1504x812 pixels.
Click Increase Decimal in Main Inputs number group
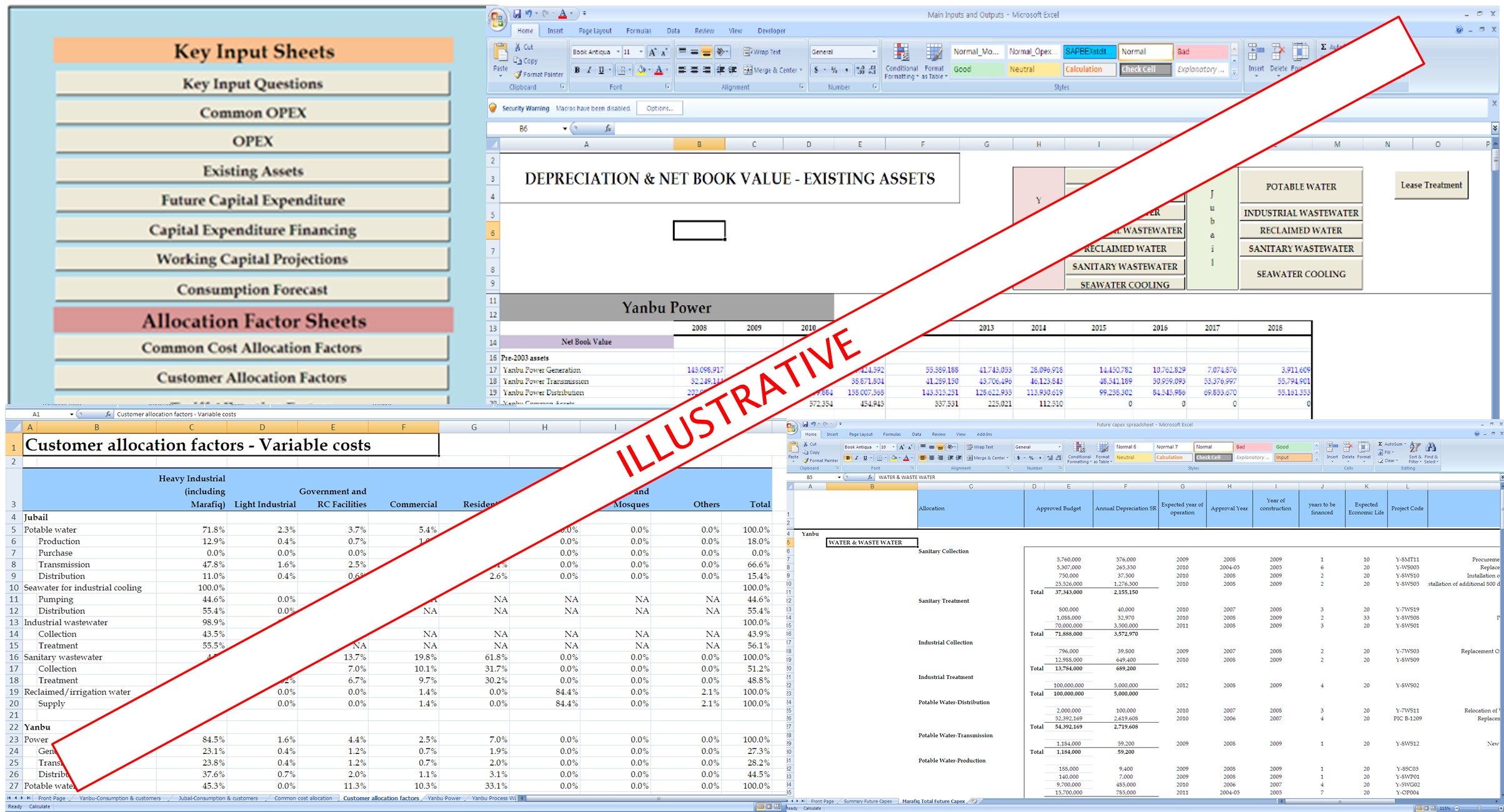[x=860, y=70]
